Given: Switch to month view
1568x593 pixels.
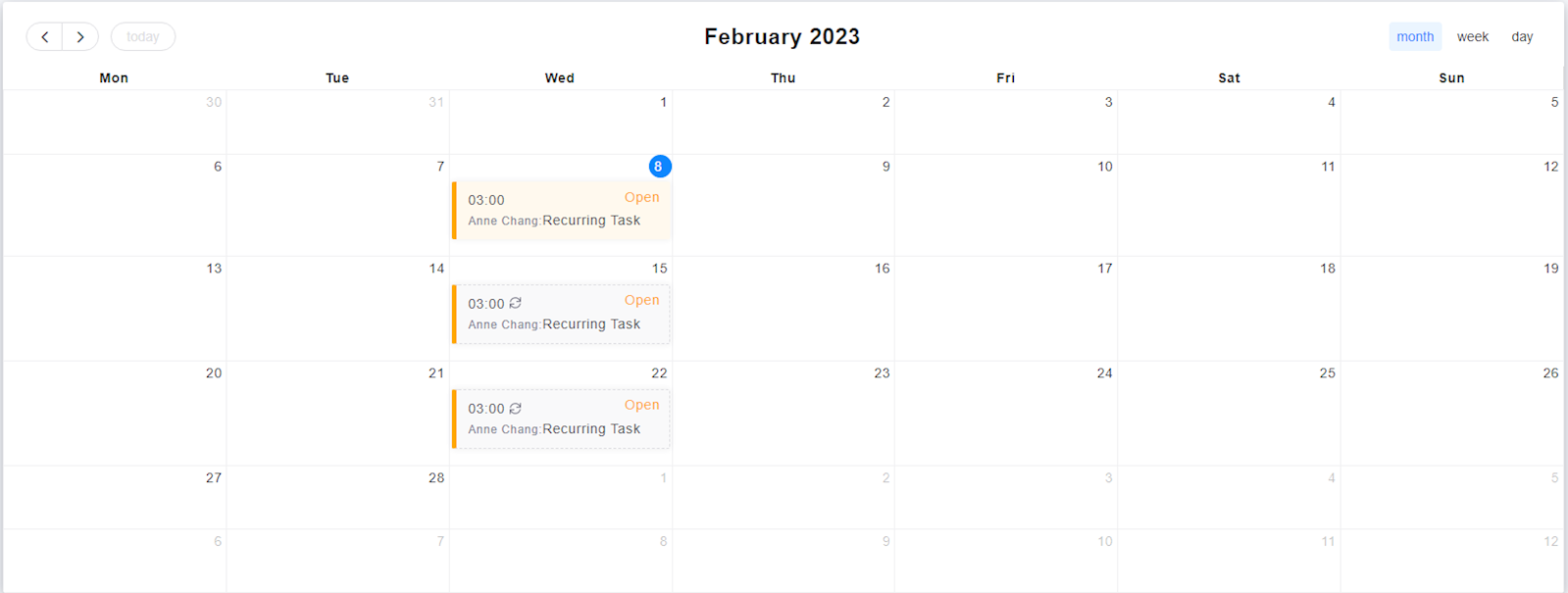Looking at the screenshot, I should point(1415,36).
